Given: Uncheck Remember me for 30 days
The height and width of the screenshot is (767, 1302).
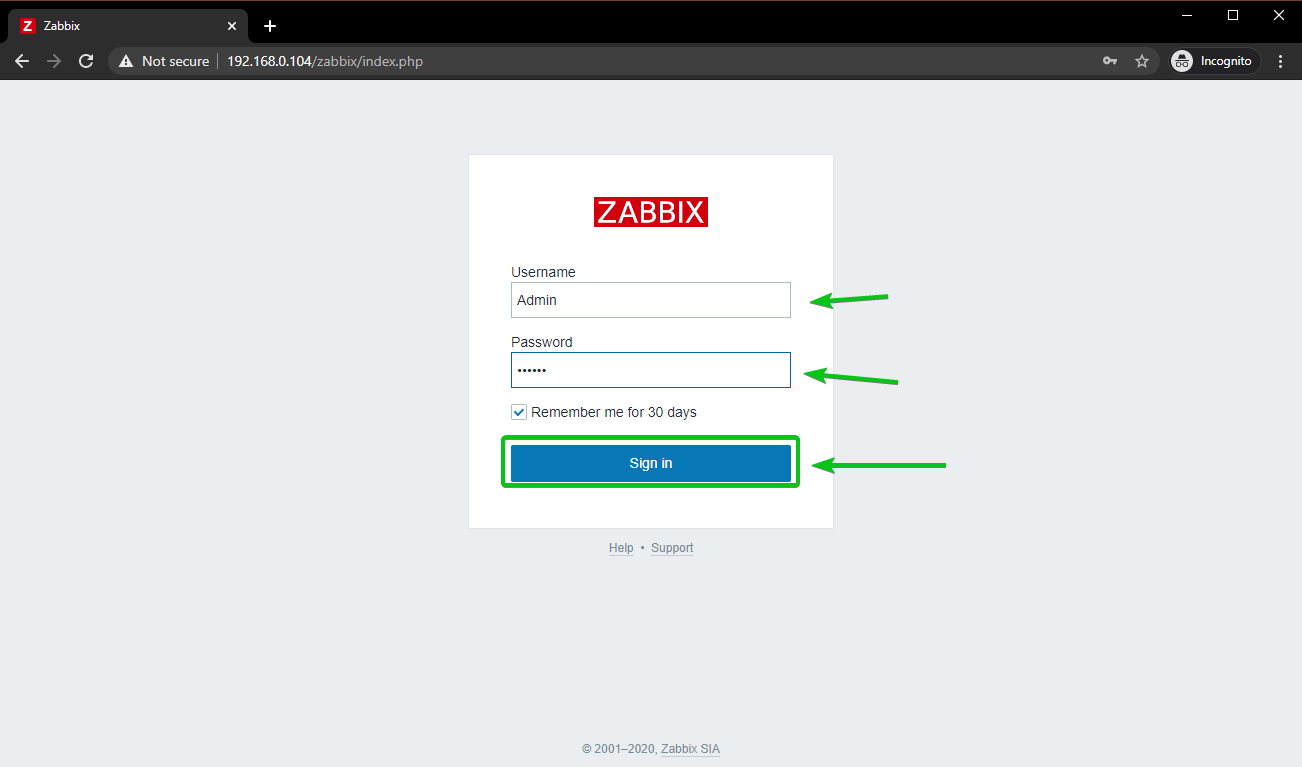Looking at the screenshot, I should pos(518,412).
